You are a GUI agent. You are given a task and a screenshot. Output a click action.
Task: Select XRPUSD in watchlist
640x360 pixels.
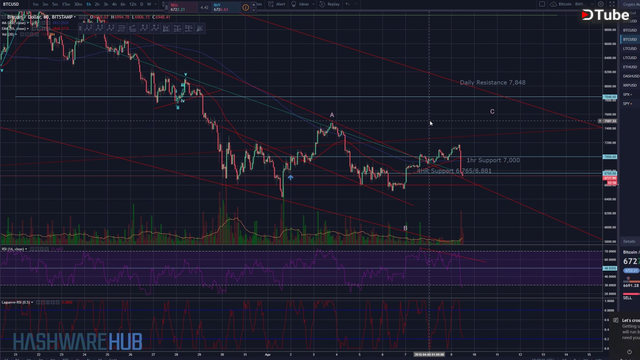(630, 85)
